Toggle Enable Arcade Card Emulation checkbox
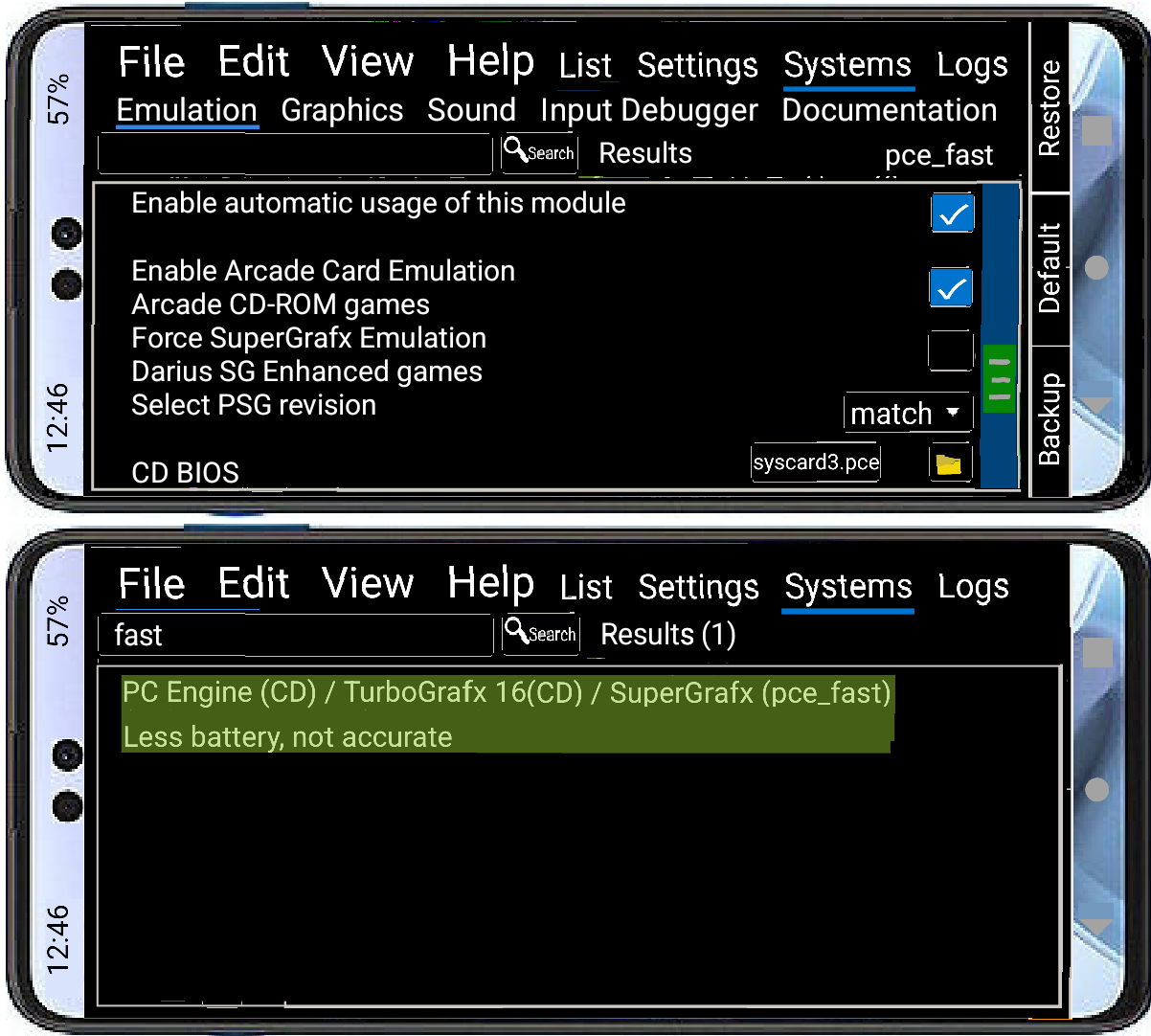Screen dimensions: 1151x1036 pyautogui.click(x=951, y=287)
